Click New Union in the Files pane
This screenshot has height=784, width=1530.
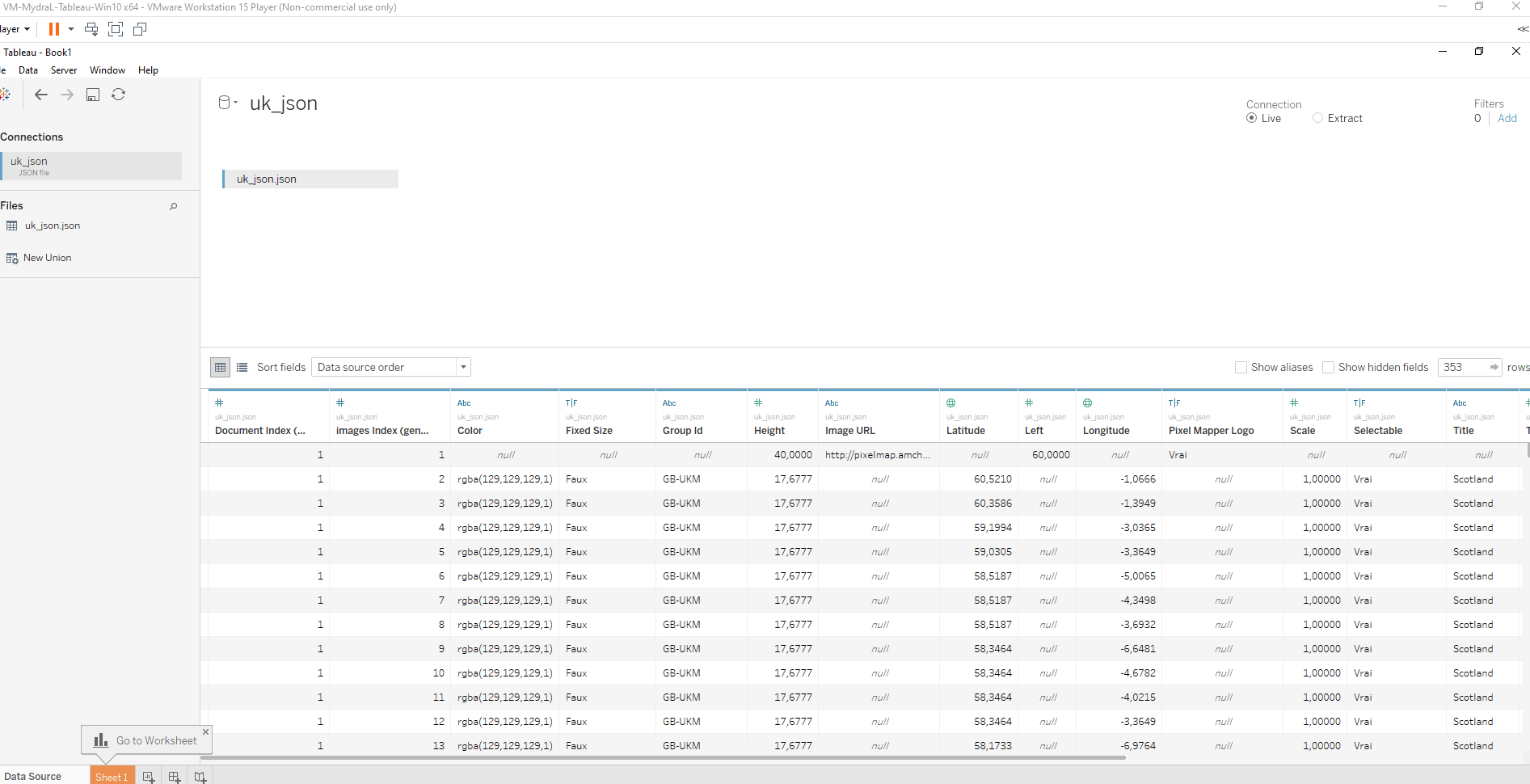48,258
